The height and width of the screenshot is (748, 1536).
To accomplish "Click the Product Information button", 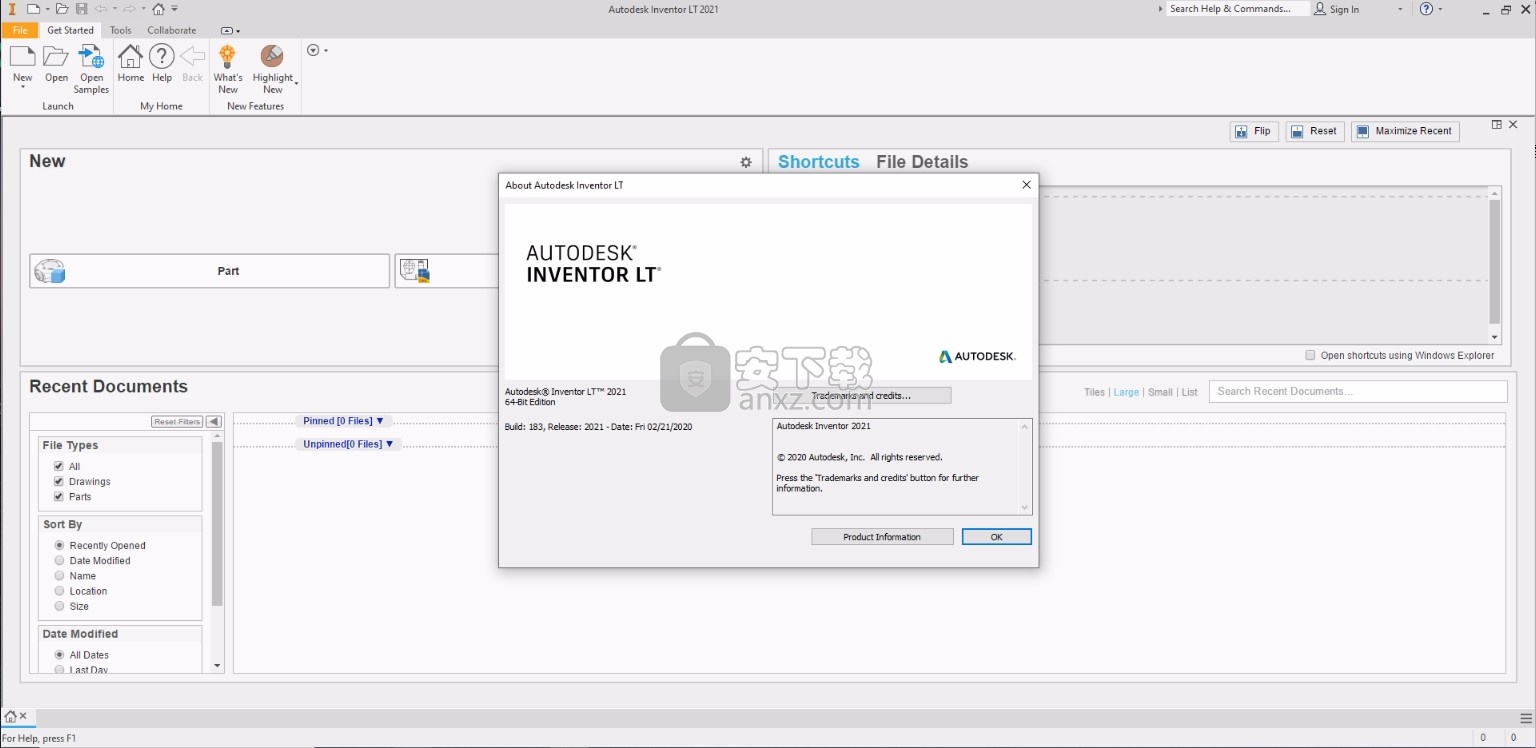I will point(882,537).
